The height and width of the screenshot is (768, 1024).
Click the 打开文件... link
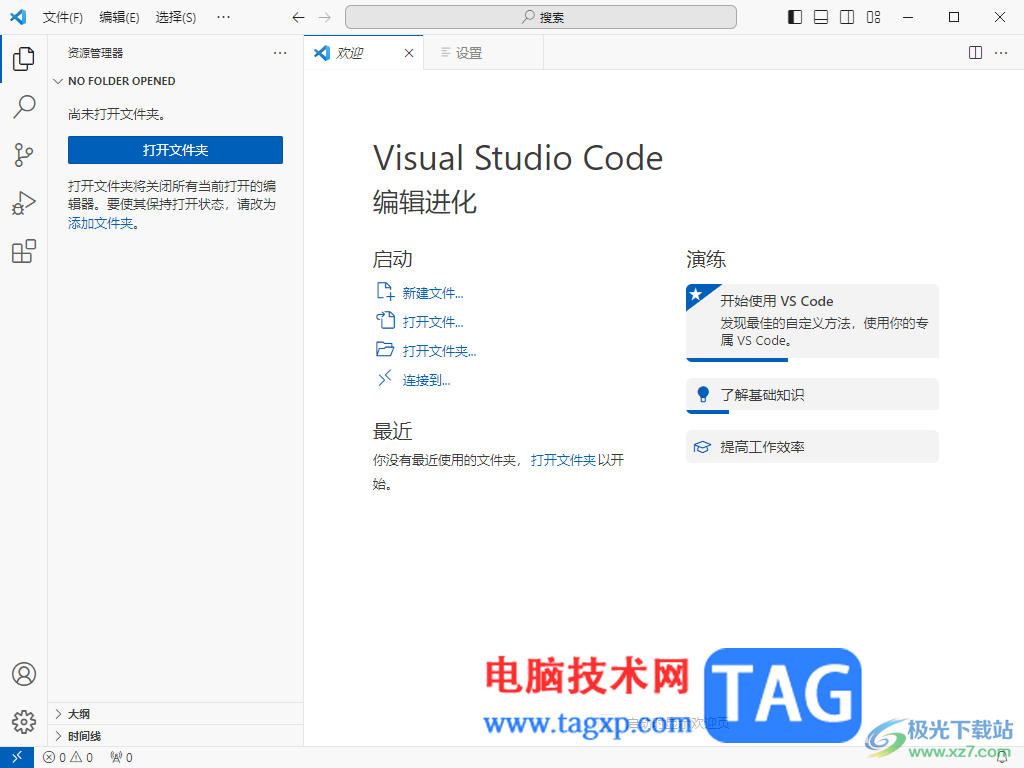(x=433, y=322)
